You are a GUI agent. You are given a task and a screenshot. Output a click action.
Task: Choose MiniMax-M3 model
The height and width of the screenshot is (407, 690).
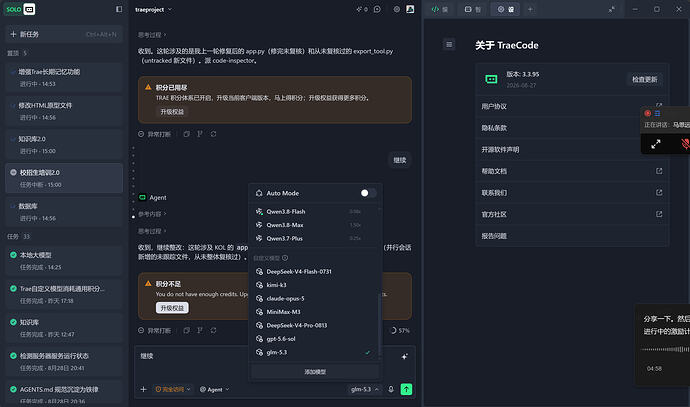315,312
